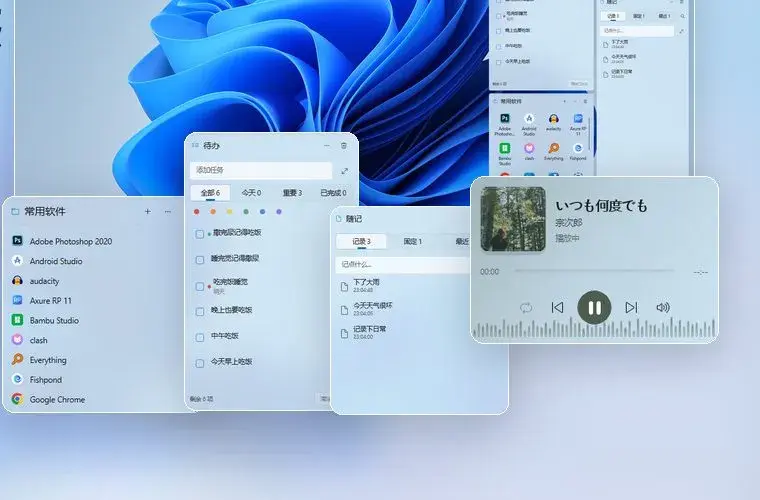Click the 记点什么 input in large 随记 widget
Screen dimensions: 760x500
point(402,265)
